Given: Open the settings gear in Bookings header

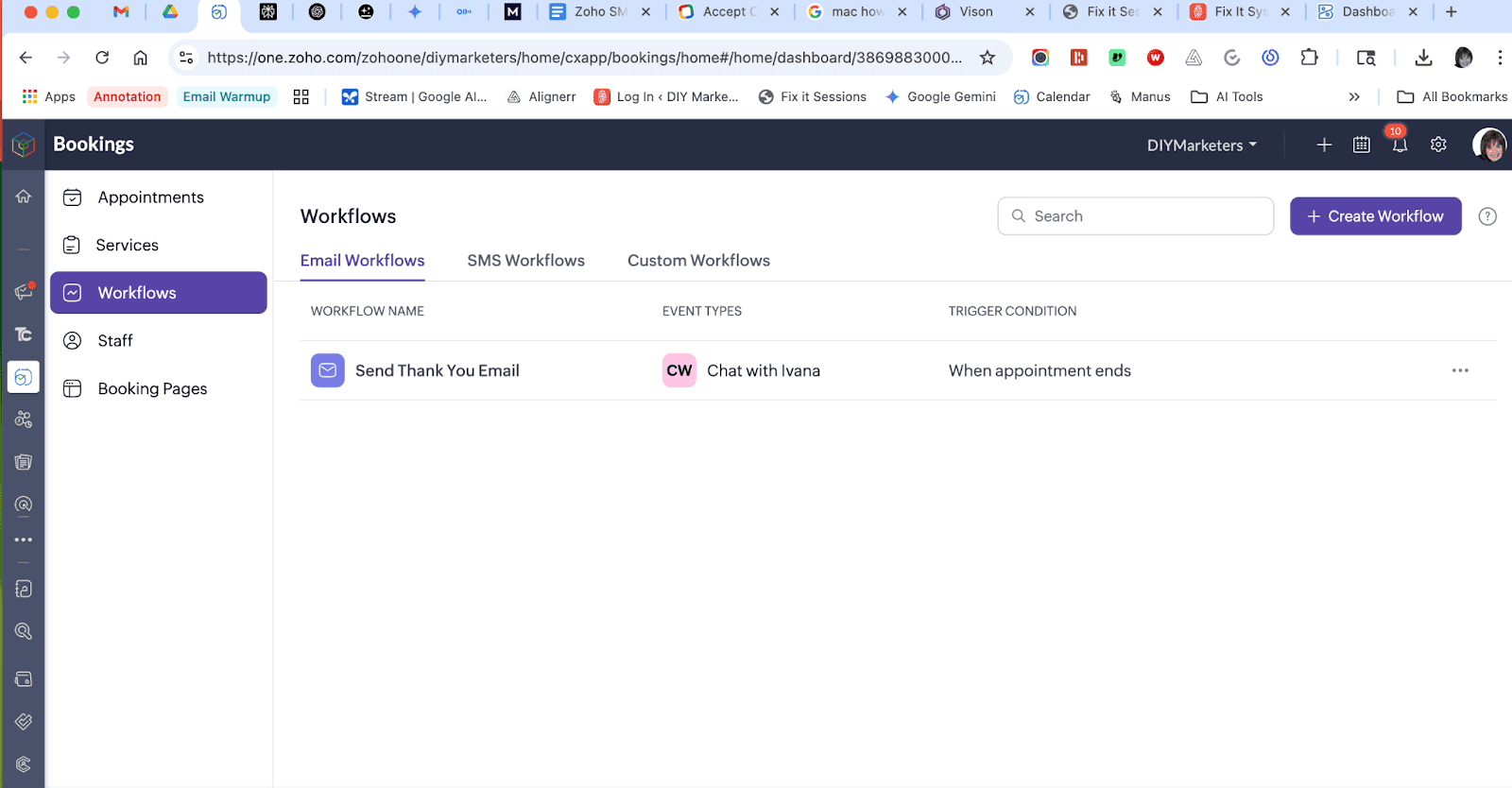Looking at the screenshot, I should tap(1438, 145).
